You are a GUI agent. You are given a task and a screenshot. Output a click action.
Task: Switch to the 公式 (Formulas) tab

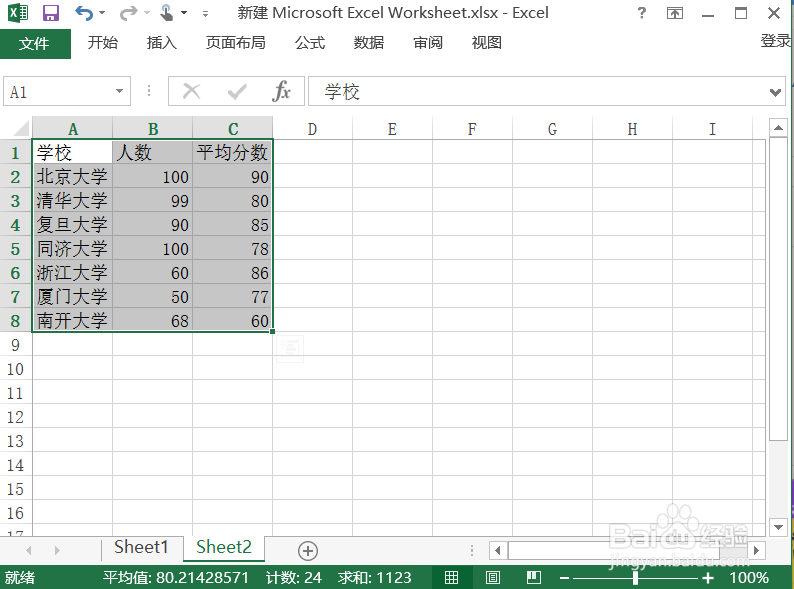coord(310,43)
